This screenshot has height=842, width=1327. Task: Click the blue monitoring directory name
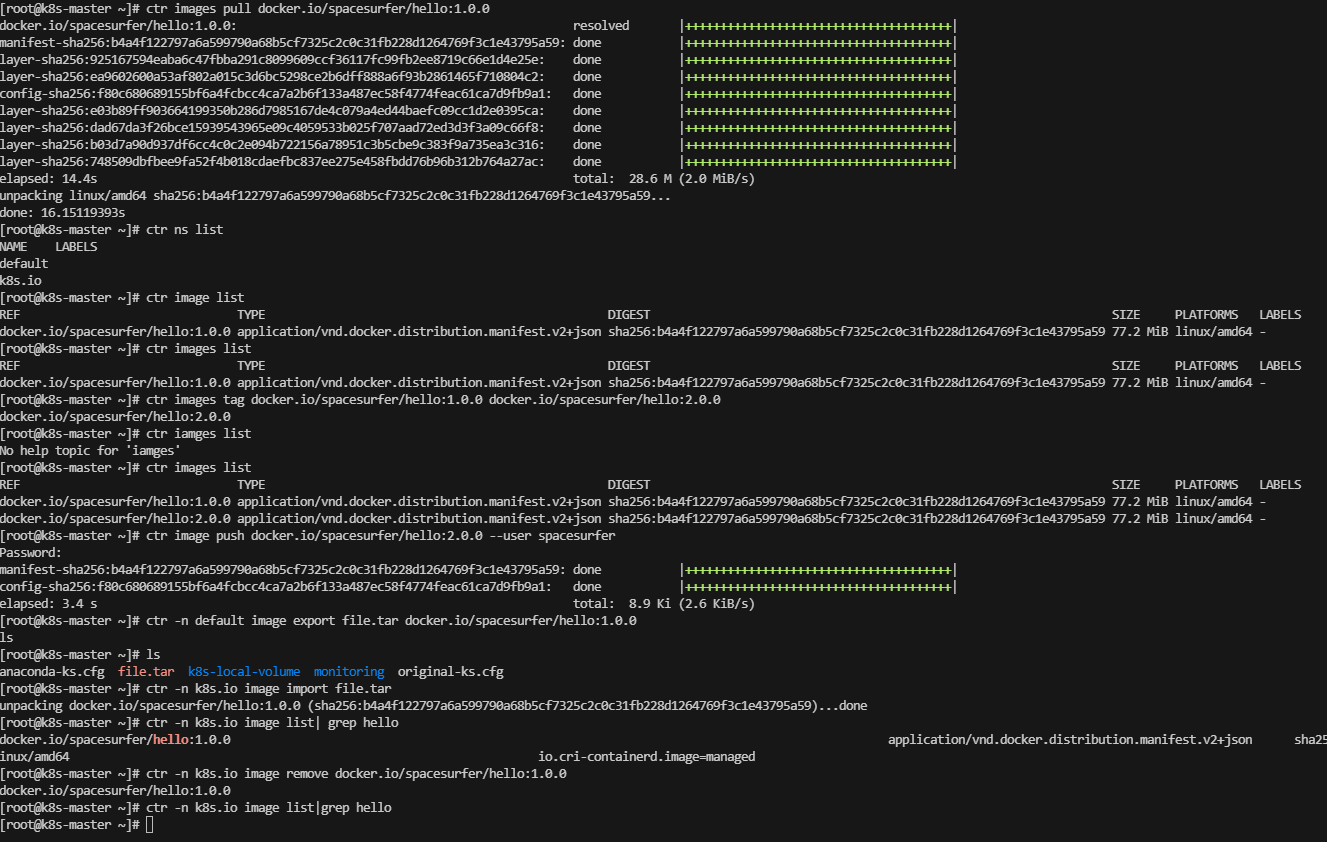(x=348, y=672)
